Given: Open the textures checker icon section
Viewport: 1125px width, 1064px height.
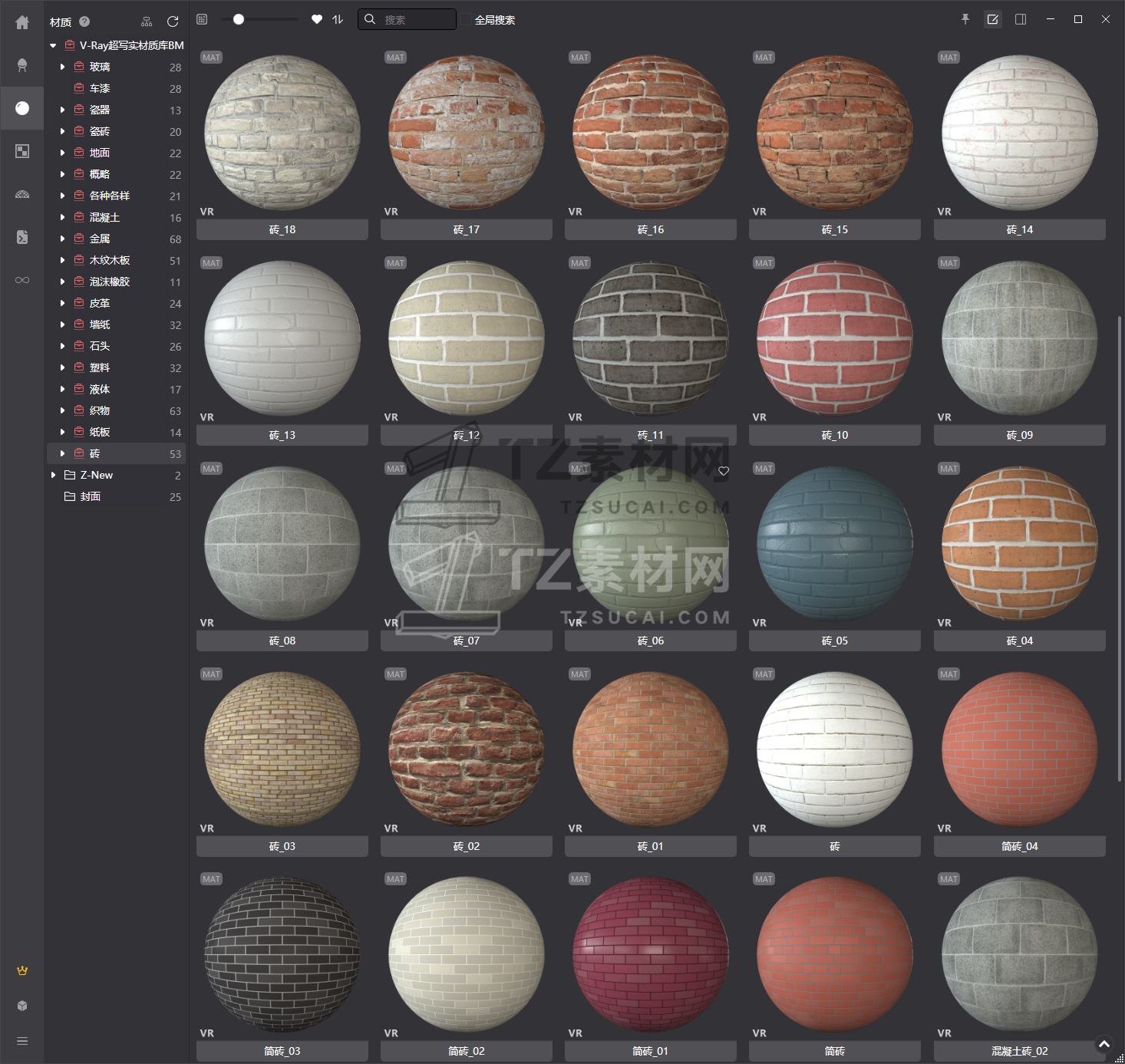Looking at the screenshot, I should (x=22, y=151).
